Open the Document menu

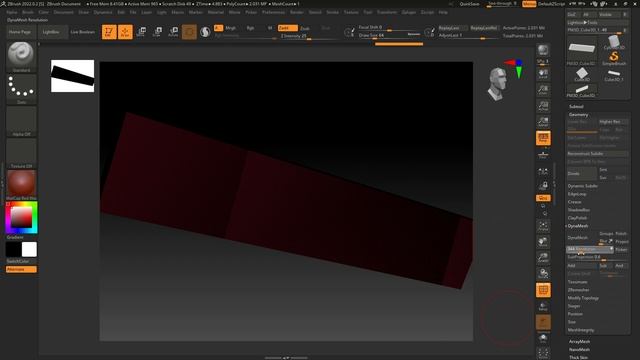pyautogui.click(x=64, y=12)
